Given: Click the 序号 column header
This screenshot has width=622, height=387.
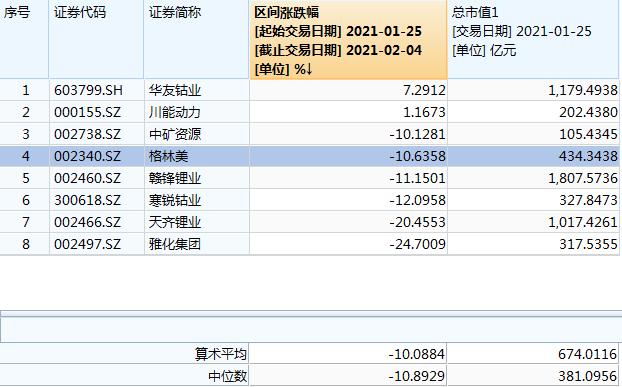Looking at the screenshot, I should [x=24, y=40].
